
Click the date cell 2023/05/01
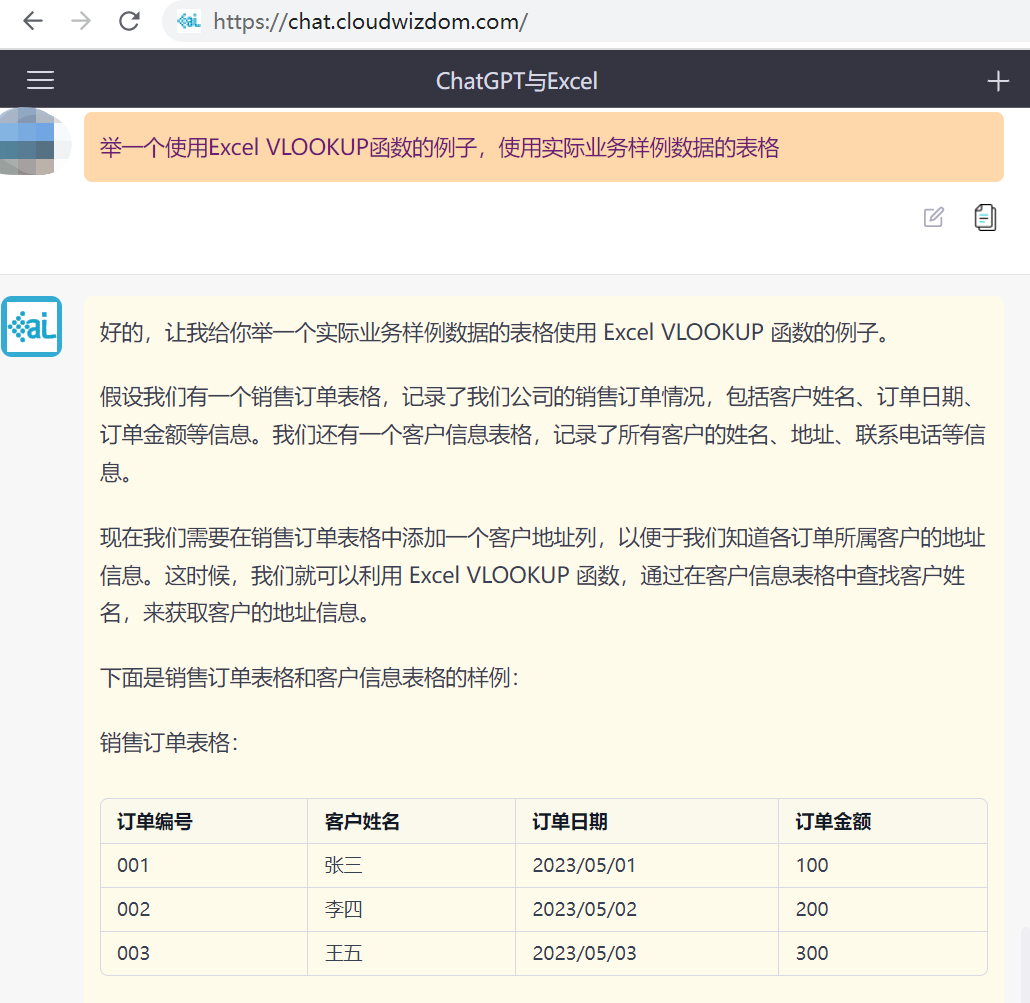pos(647,866)
